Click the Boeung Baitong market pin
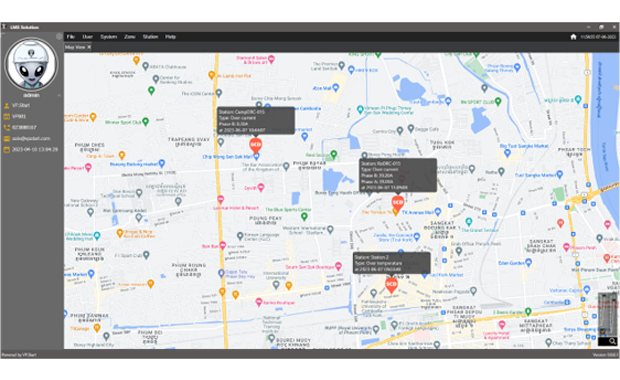The image size is (620, 380). tap(162, 163)
